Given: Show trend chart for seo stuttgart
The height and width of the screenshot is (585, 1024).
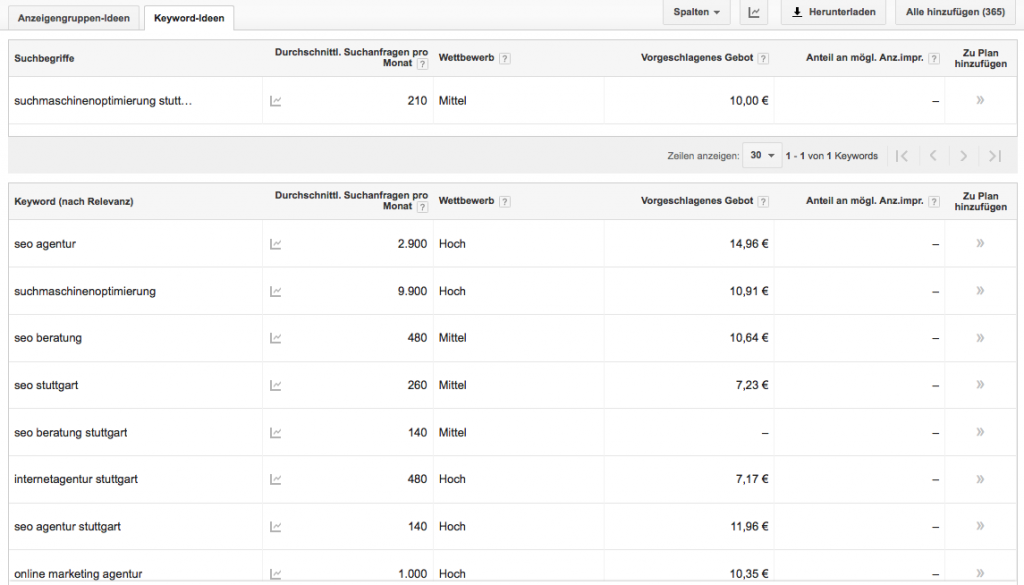Looking at the screenshot, I should tap(276, 385).
